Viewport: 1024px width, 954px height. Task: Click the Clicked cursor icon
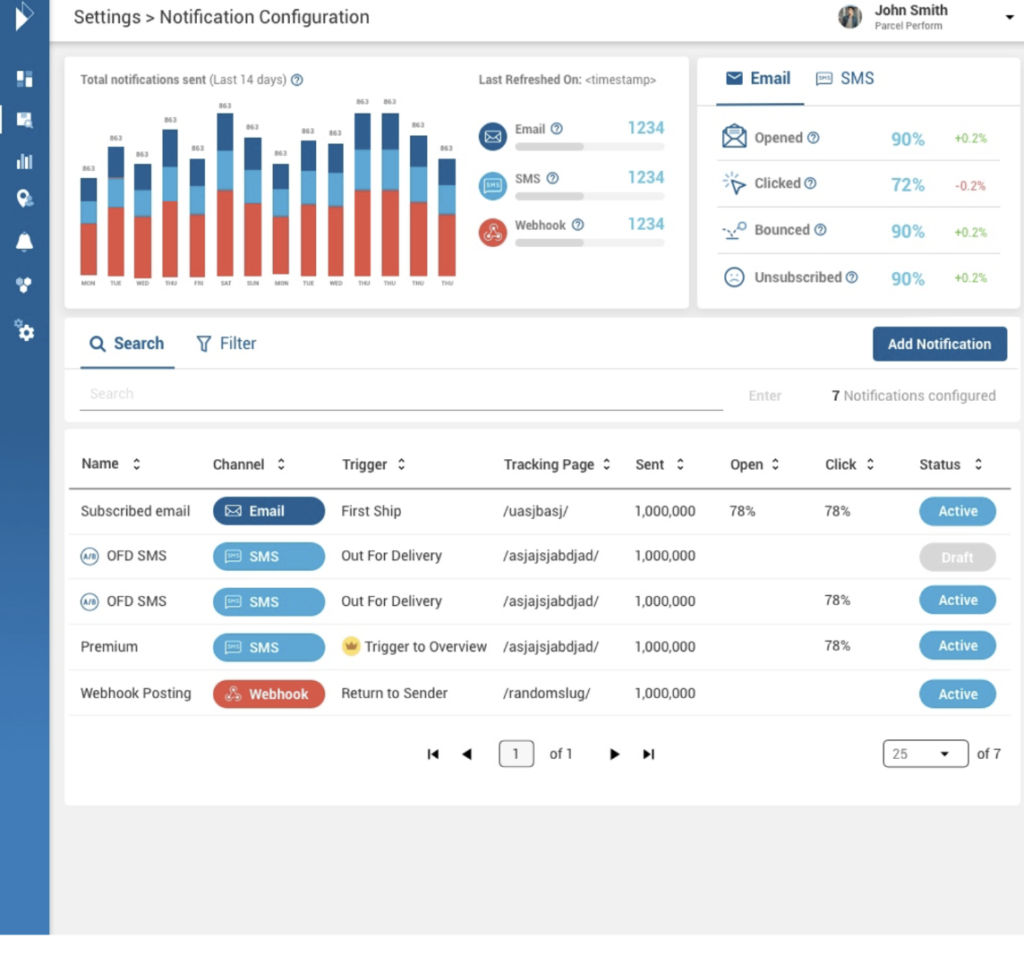click(734, 183)
